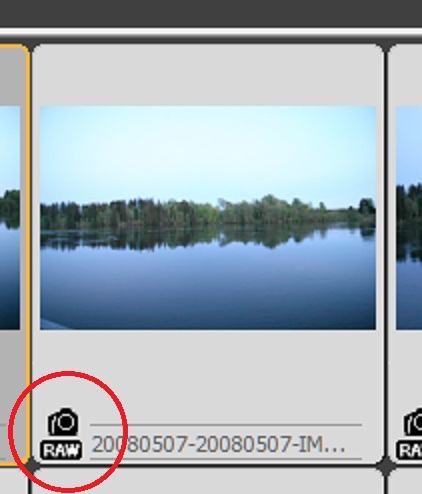Click the dark divider between center and right cells
The height and width of the screenshot is (494, 422).
[386, 253]
